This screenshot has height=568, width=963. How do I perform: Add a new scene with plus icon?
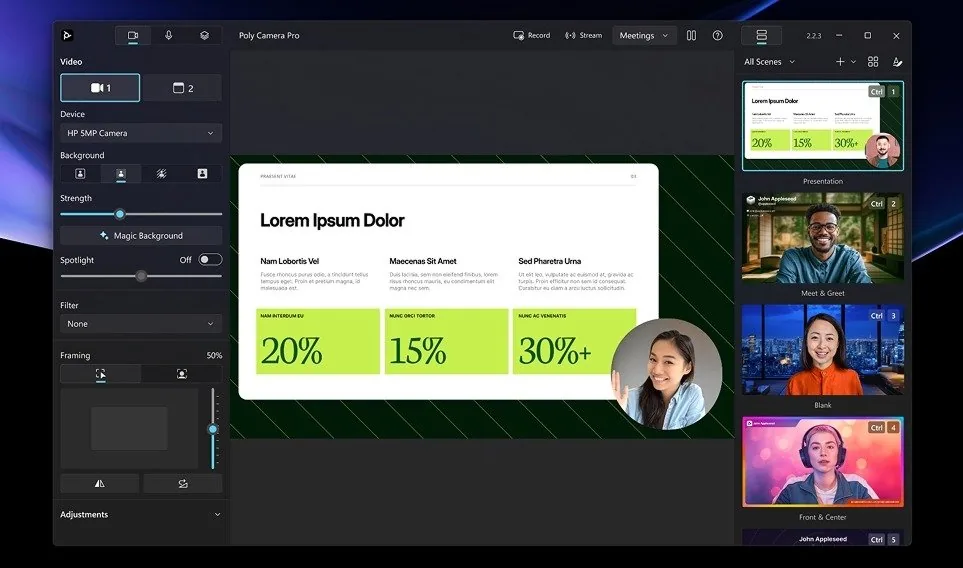click(840, 61)
